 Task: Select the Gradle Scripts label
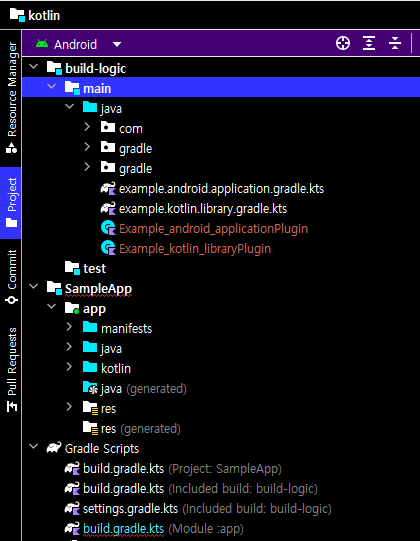(102, 449)
